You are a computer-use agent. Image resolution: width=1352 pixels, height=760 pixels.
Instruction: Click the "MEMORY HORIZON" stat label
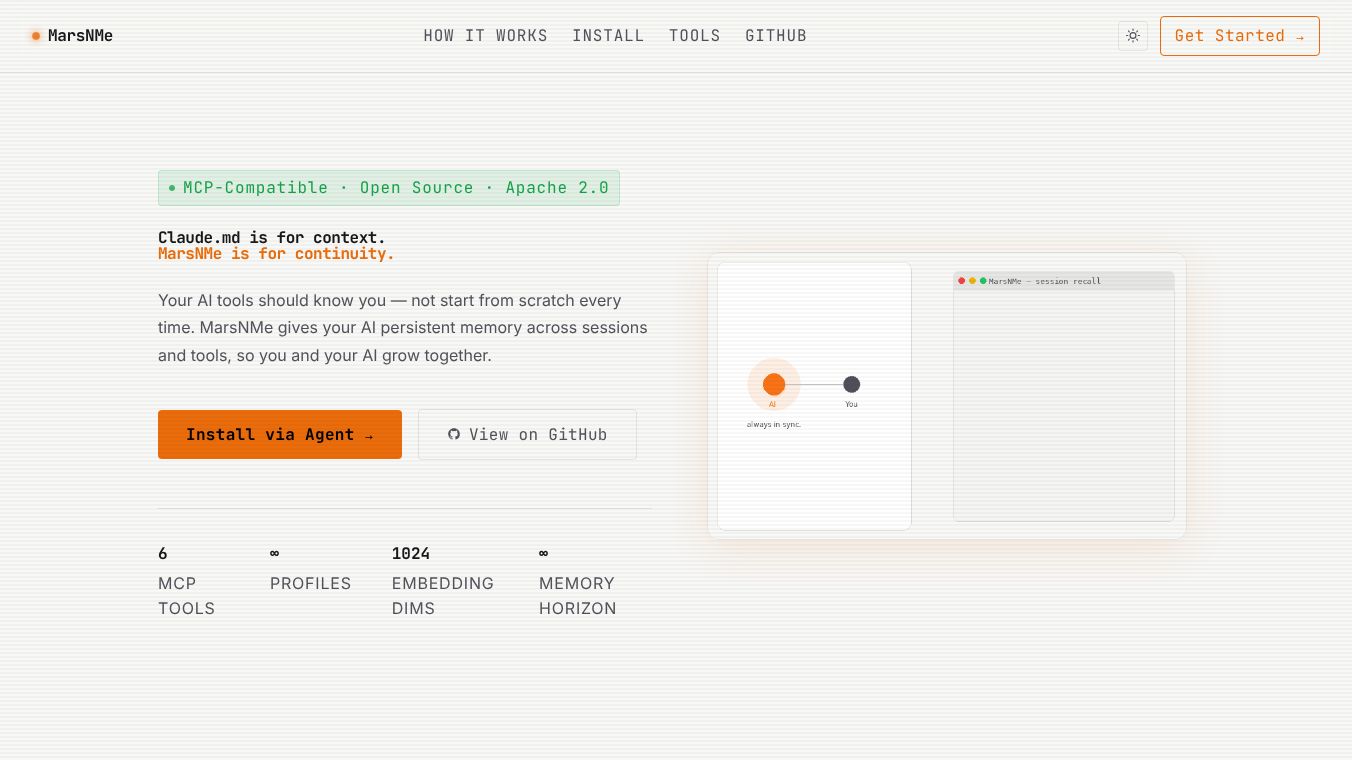(578, 596)
